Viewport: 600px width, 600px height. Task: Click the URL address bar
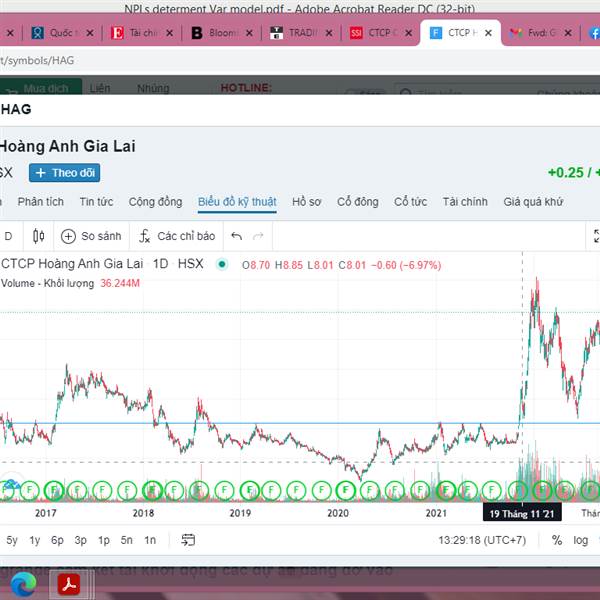tap(300, 60)
